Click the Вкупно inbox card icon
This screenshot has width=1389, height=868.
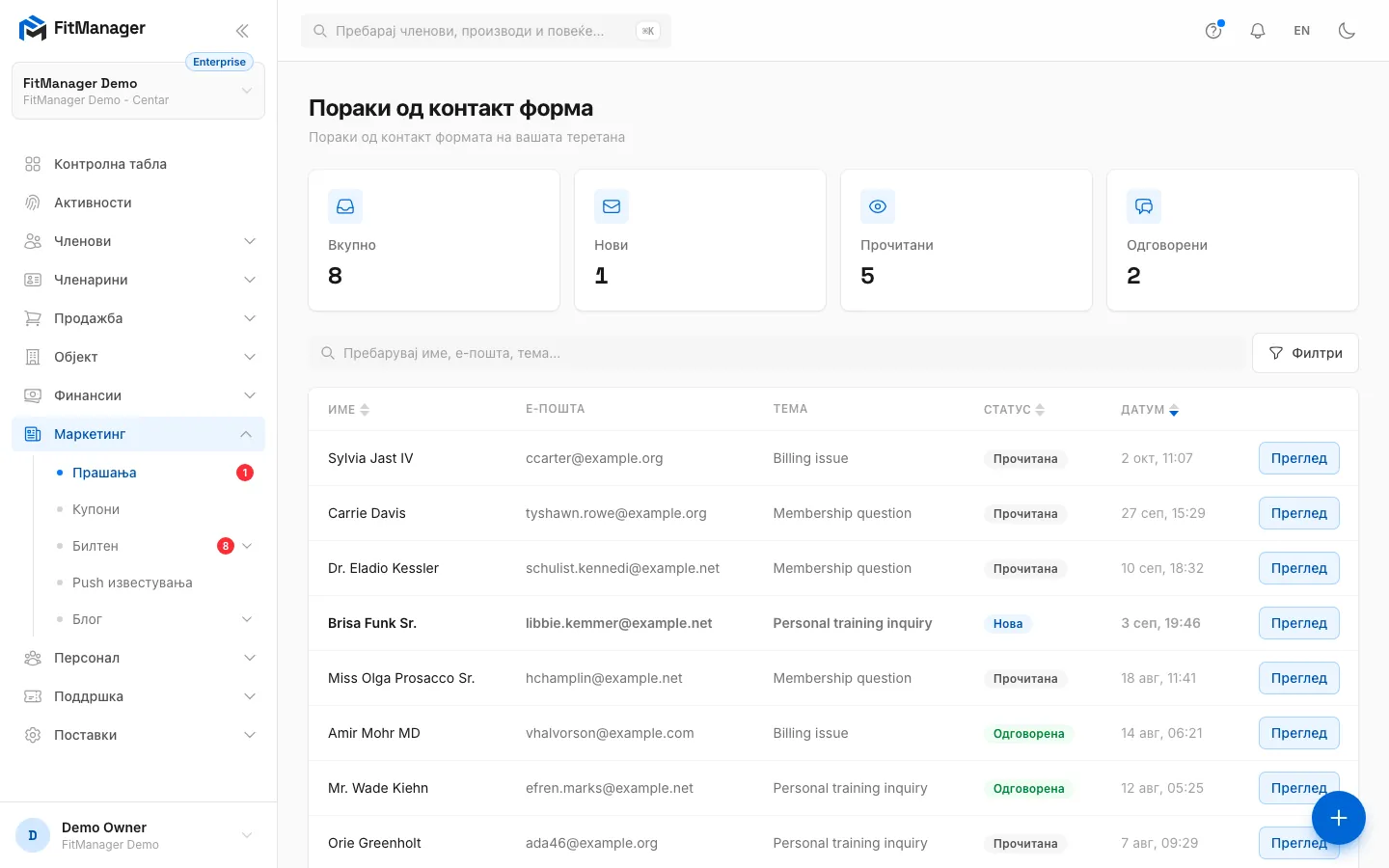345,206
